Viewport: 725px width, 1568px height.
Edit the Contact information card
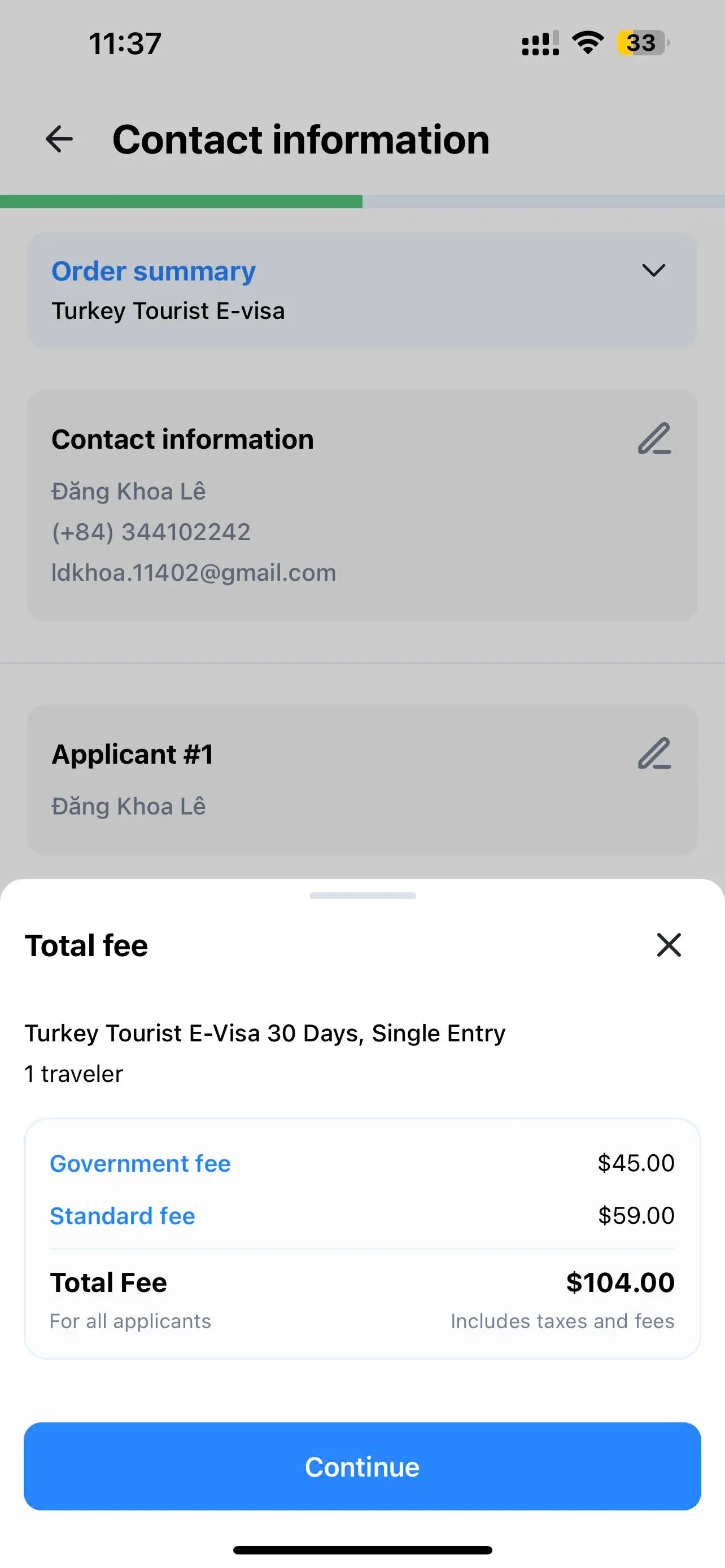click(x=654, y=439)
